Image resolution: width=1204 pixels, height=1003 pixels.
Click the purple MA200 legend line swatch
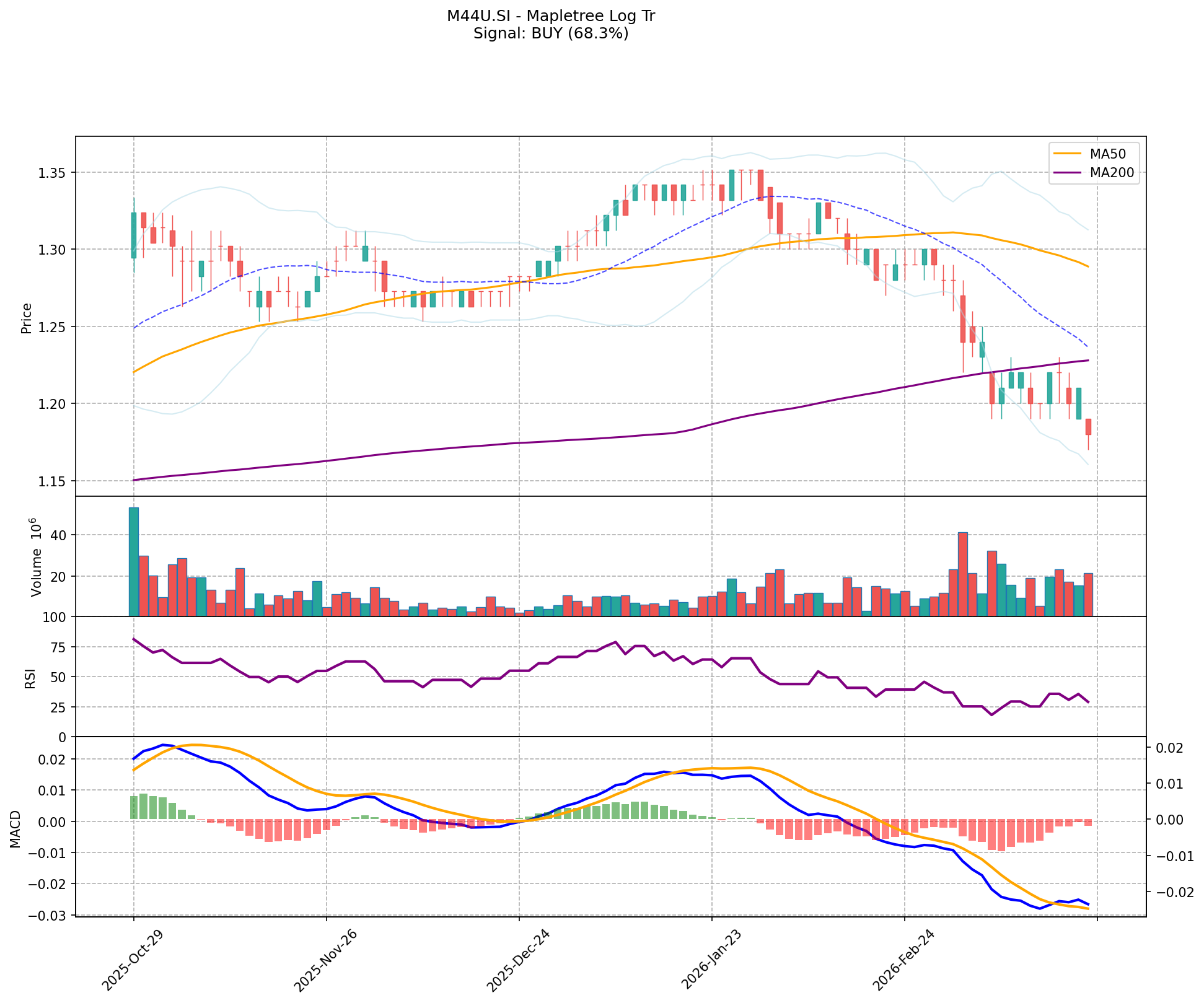pyautogui.click(x=1068, y=173)
